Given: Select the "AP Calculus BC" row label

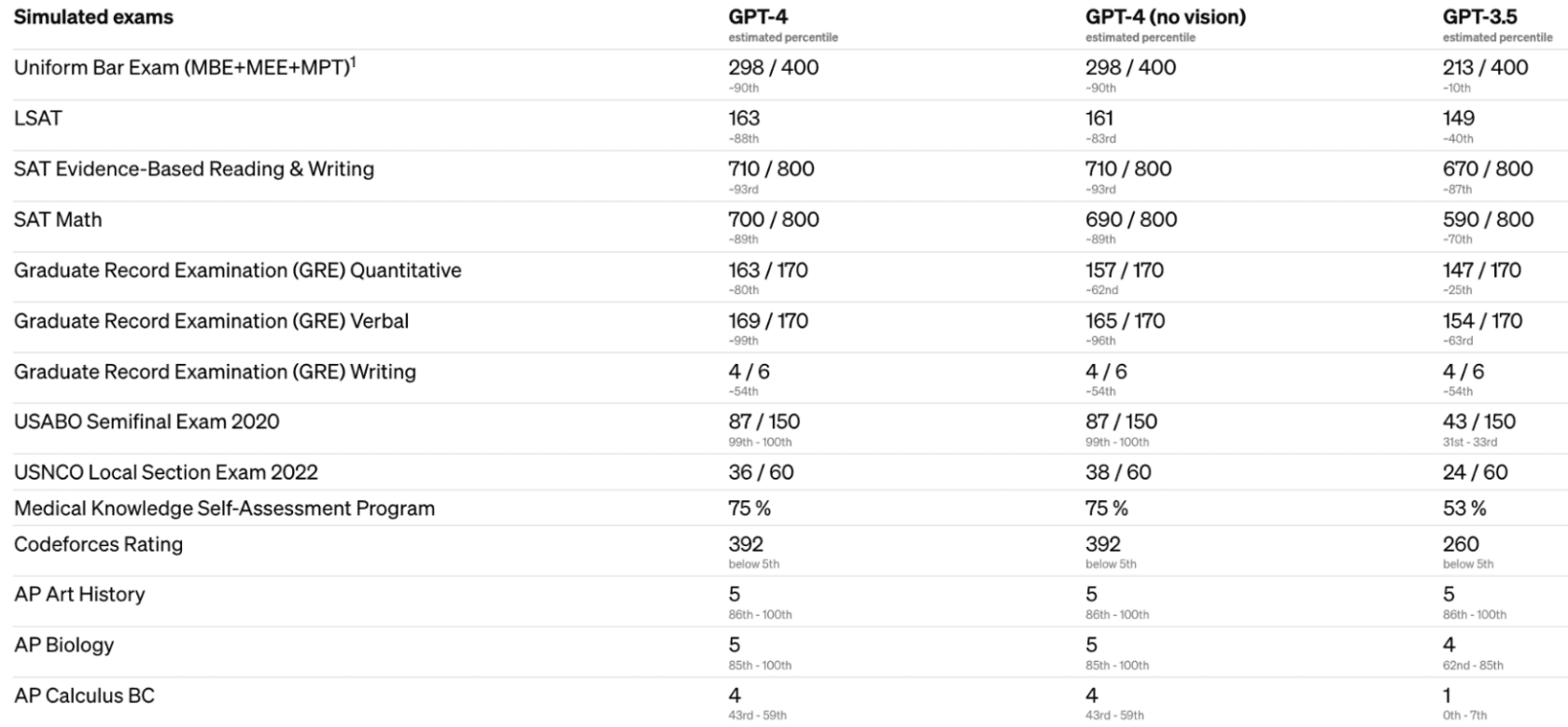Looking at the screenshot, I should (x=84, y=695).
